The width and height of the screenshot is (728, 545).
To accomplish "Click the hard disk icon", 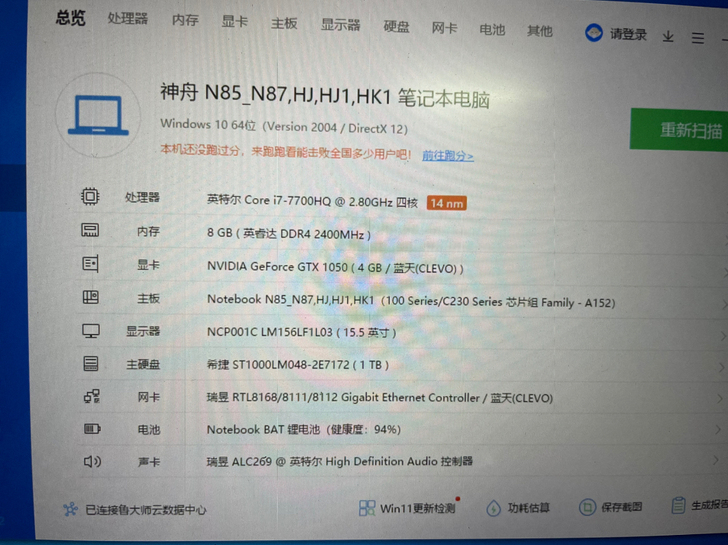I will pos(91,363).
